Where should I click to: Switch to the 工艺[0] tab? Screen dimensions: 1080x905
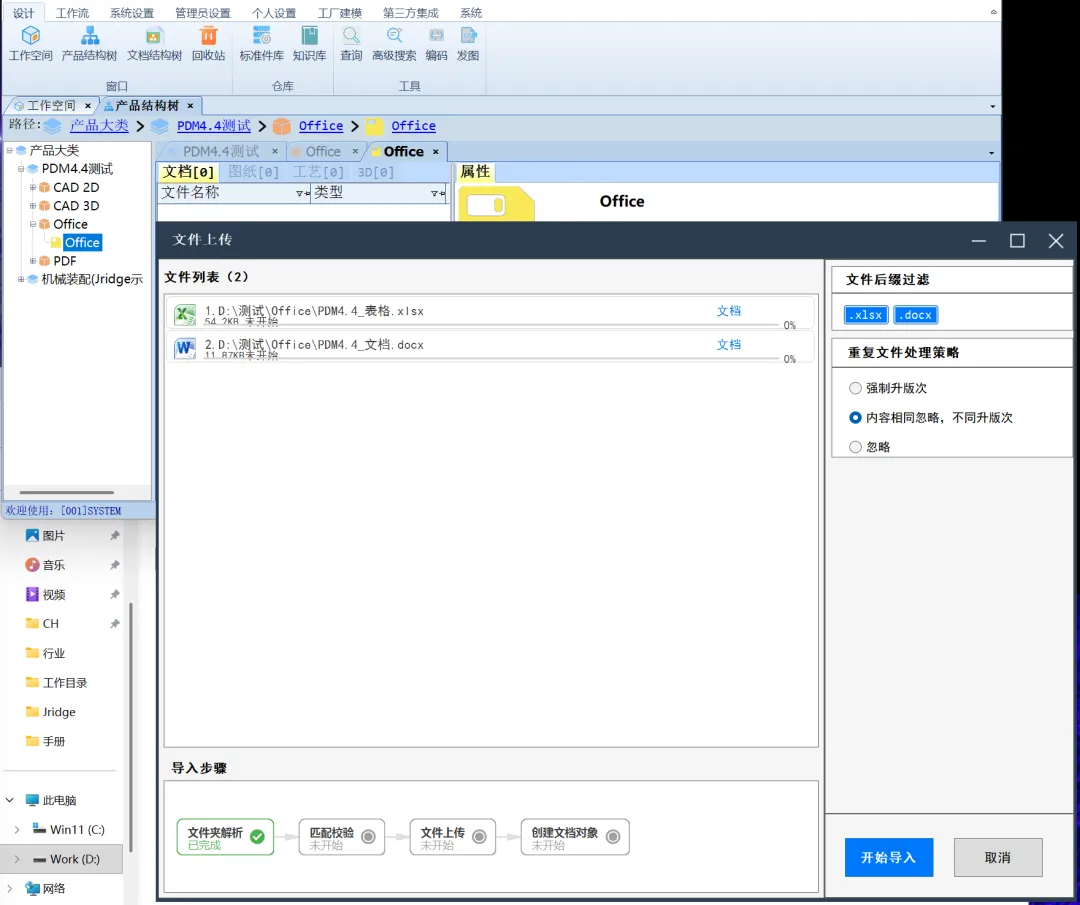click(318, 172)
